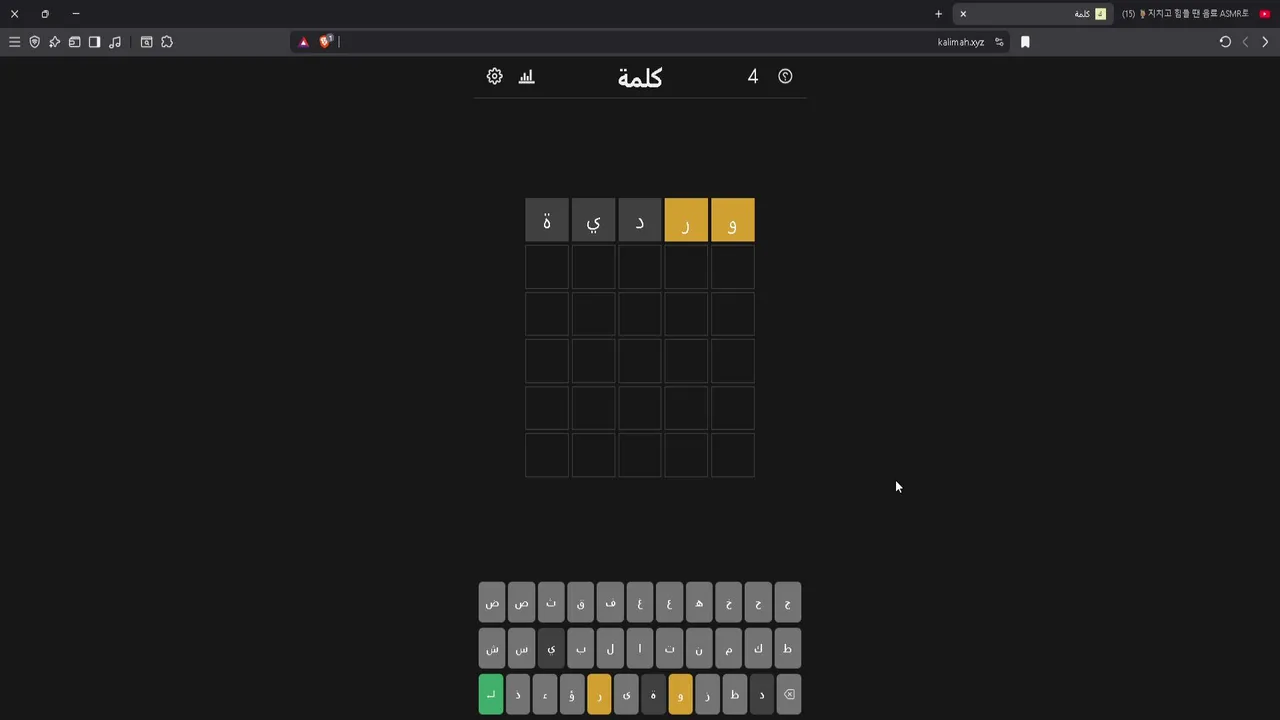
Task: Open the Leo AI sparkle icon
Action: 54,42
